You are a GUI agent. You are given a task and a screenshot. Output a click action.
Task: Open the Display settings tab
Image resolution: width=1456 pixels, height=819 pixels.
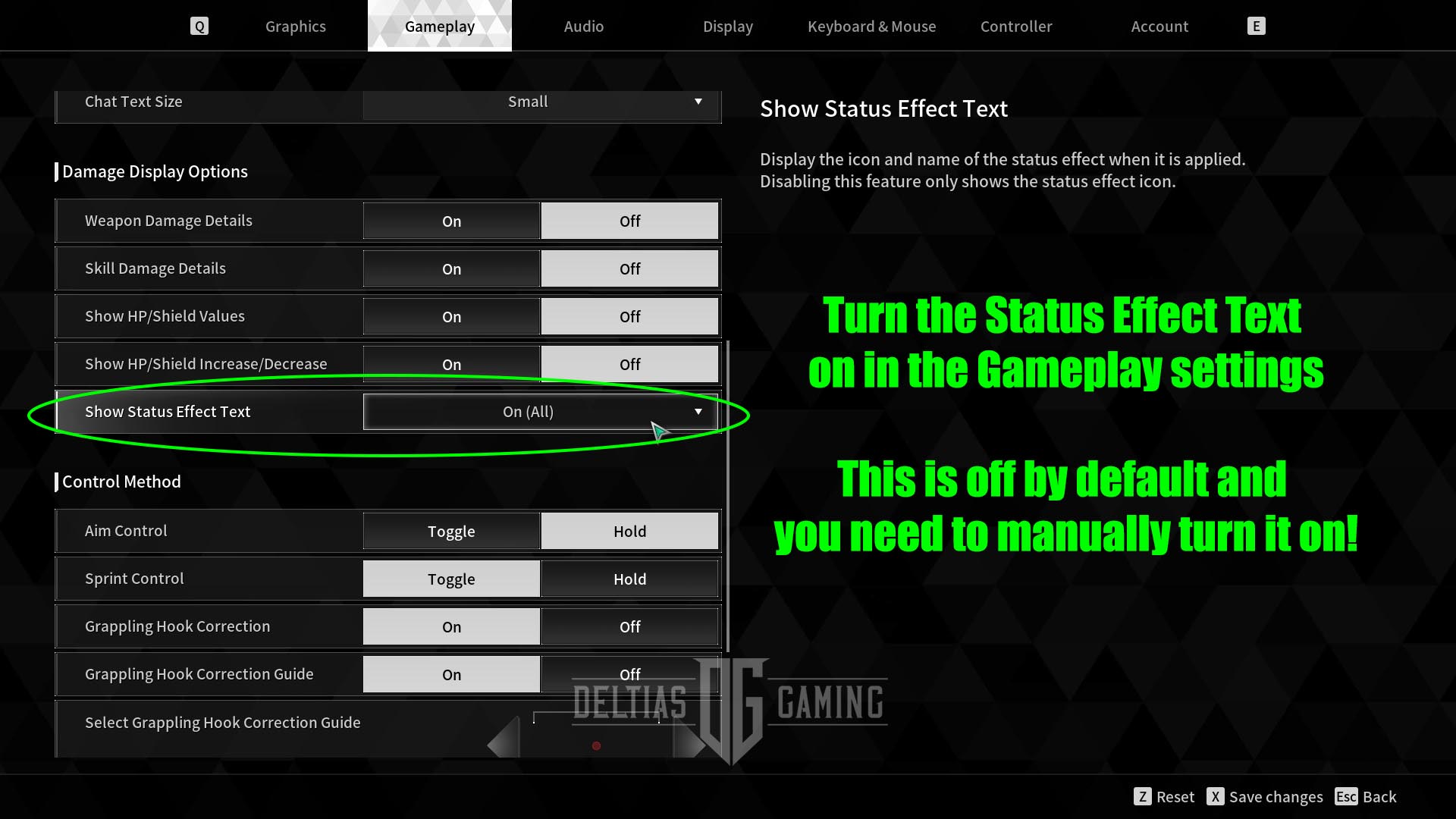coord(728,26)
